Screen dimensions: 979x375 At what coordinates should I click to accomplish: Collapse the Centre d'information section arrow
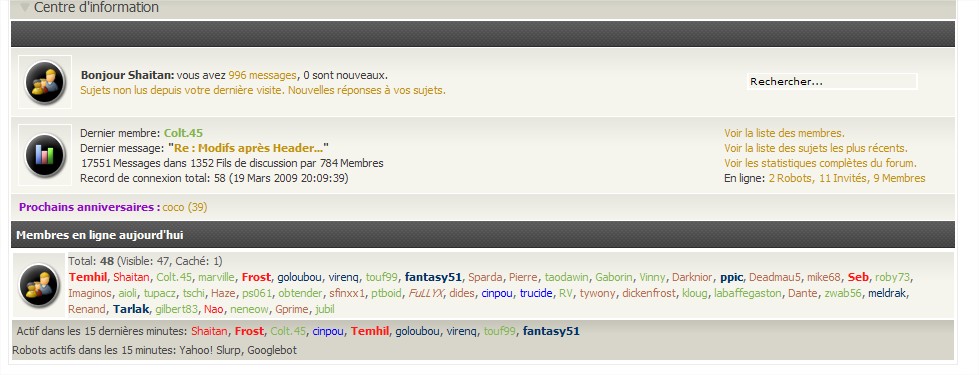point(24,7)
